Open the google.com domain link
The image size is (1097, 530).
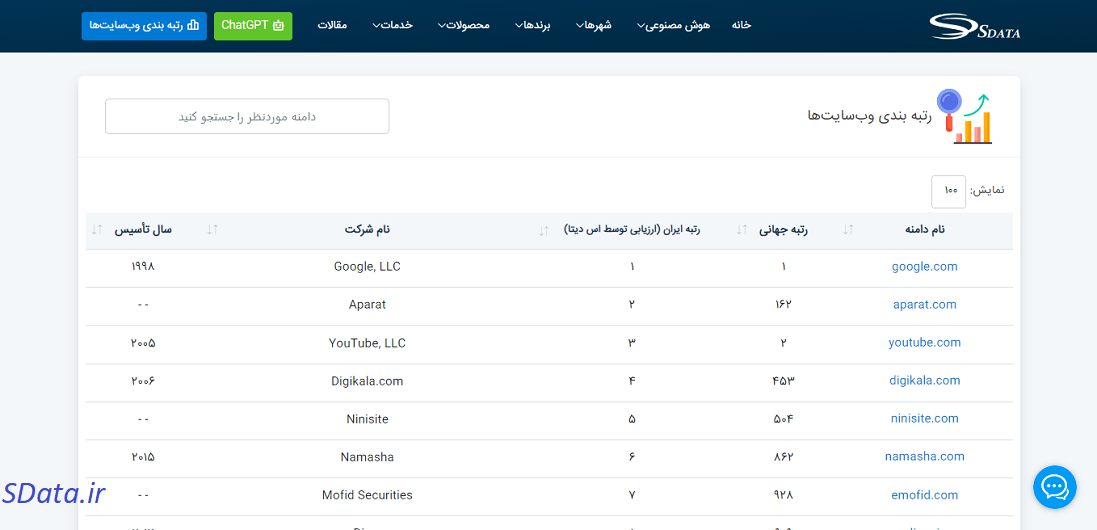924,267
